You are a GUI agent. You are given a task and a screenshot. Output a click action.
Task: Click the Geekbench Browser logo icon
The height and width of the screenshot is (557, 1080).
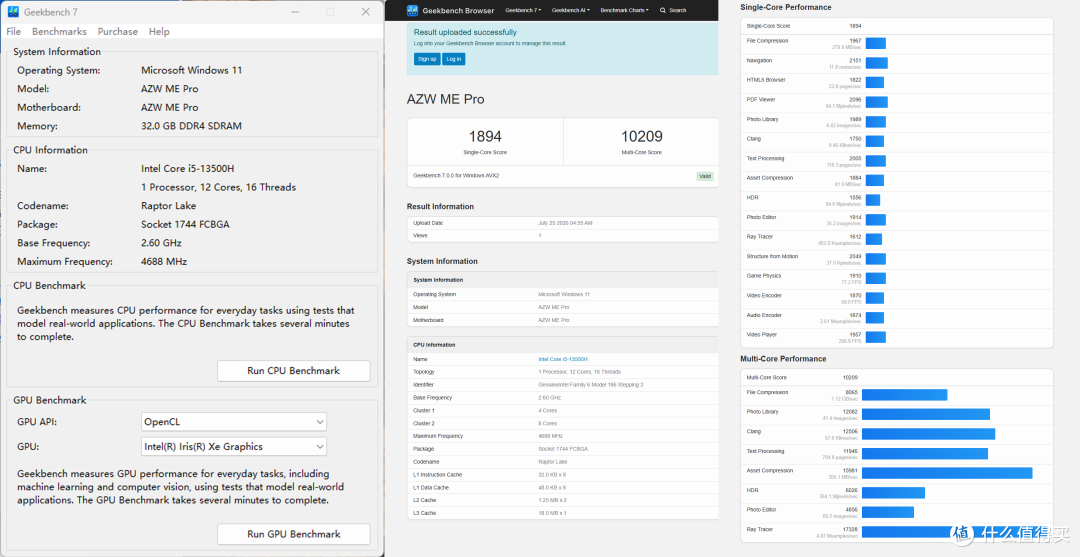pyautogui.click(x=413, y=10)
